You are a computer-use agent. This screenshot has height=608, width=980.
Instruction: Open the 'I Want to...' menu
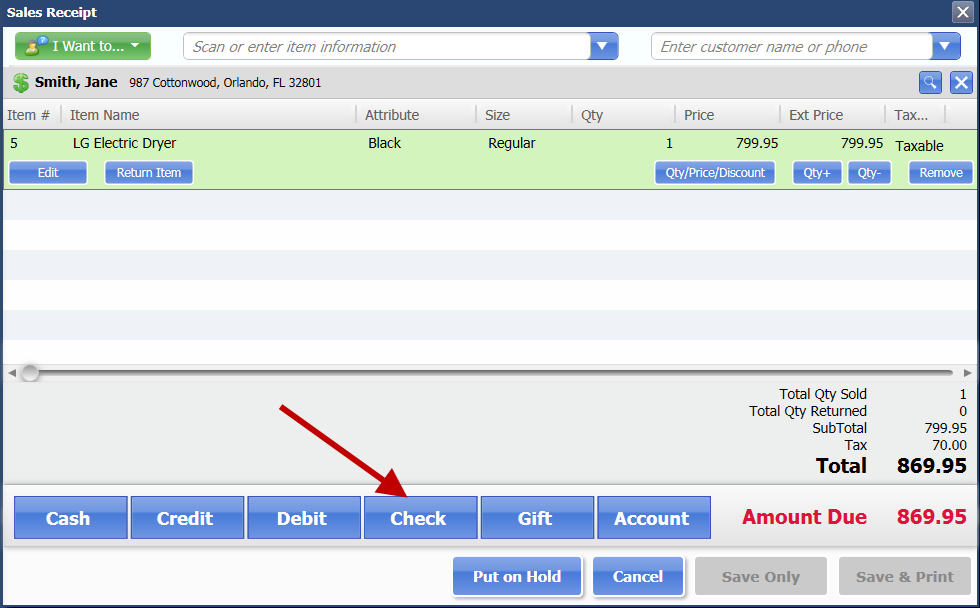point(83,46)
